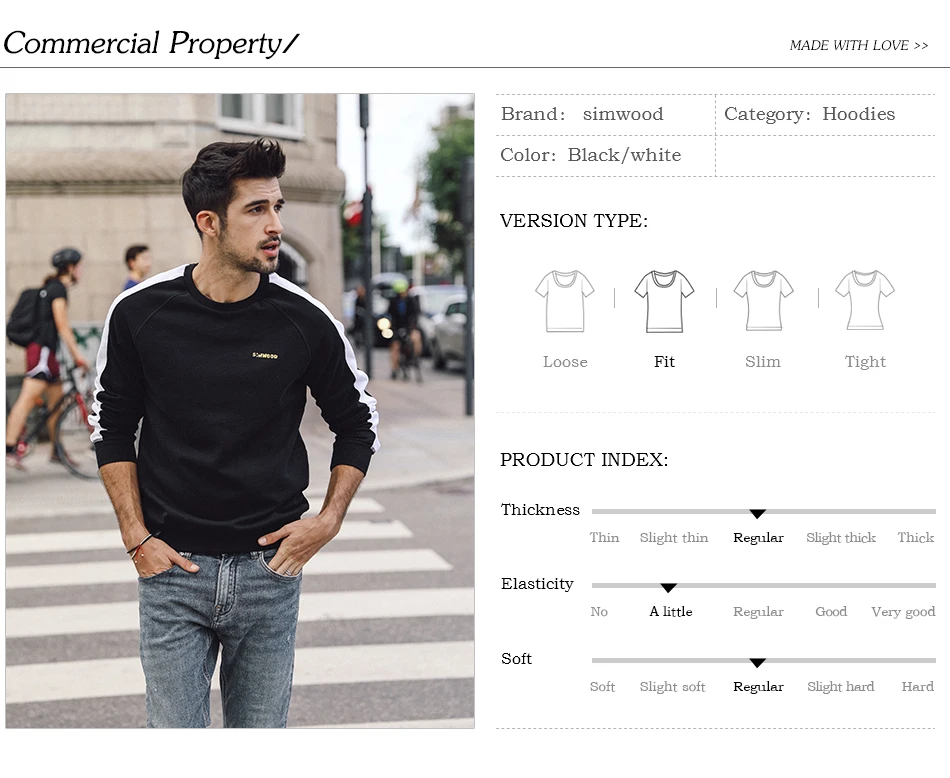Click the Slim t-shirt icon
950x778 pixels.
(x=763, y=301)
